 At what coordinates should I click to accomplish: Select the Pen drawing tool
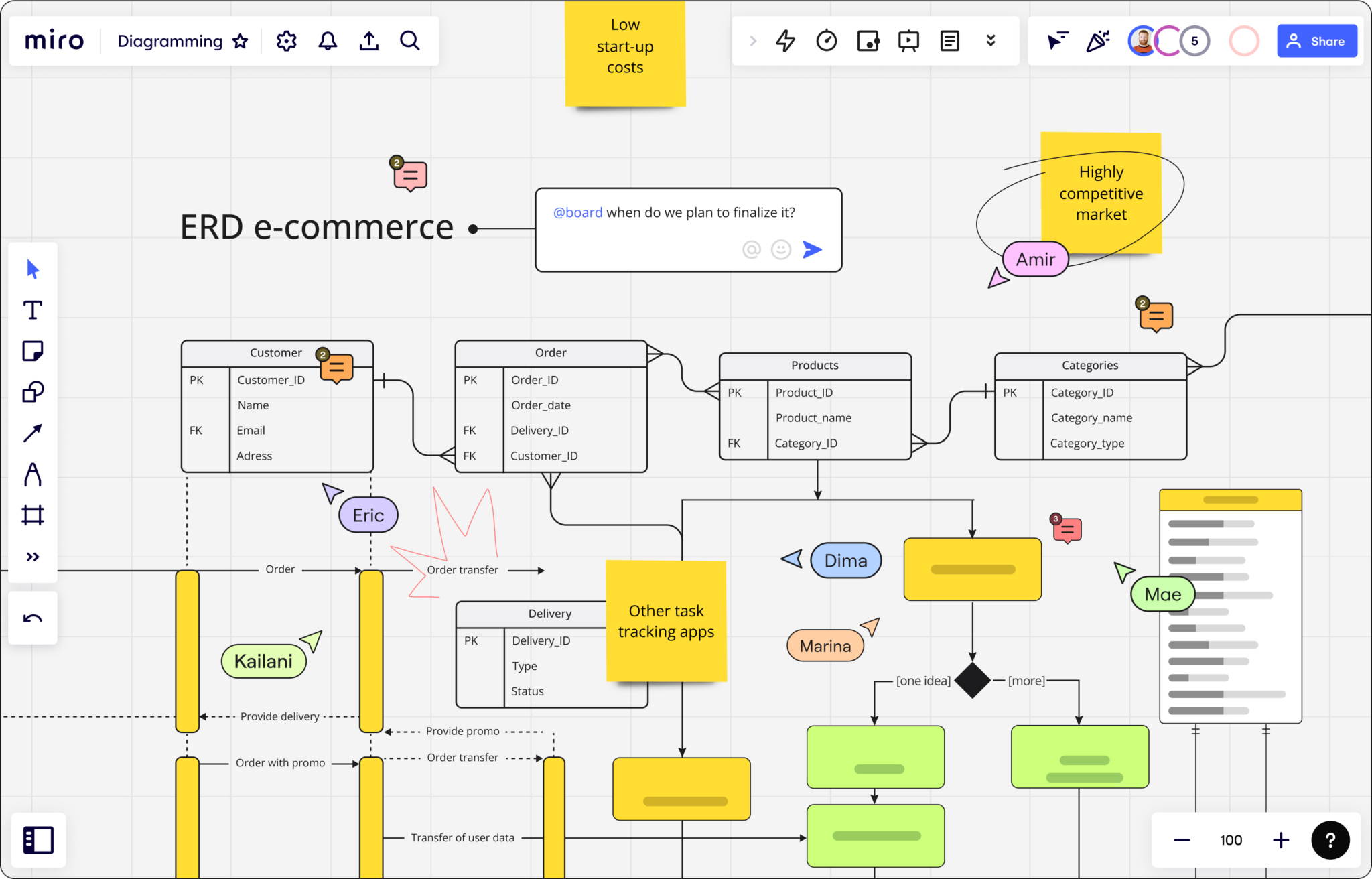[32, 475]
